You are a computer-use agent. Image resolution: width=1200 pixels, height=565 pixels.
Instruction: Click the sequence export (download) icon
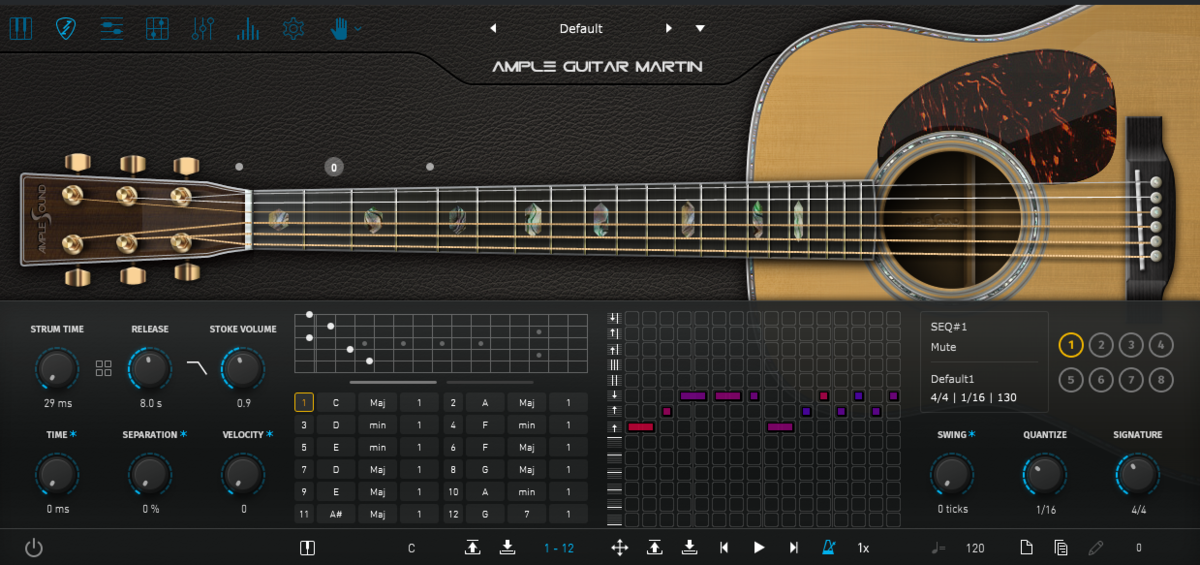(x=689, y=547)
